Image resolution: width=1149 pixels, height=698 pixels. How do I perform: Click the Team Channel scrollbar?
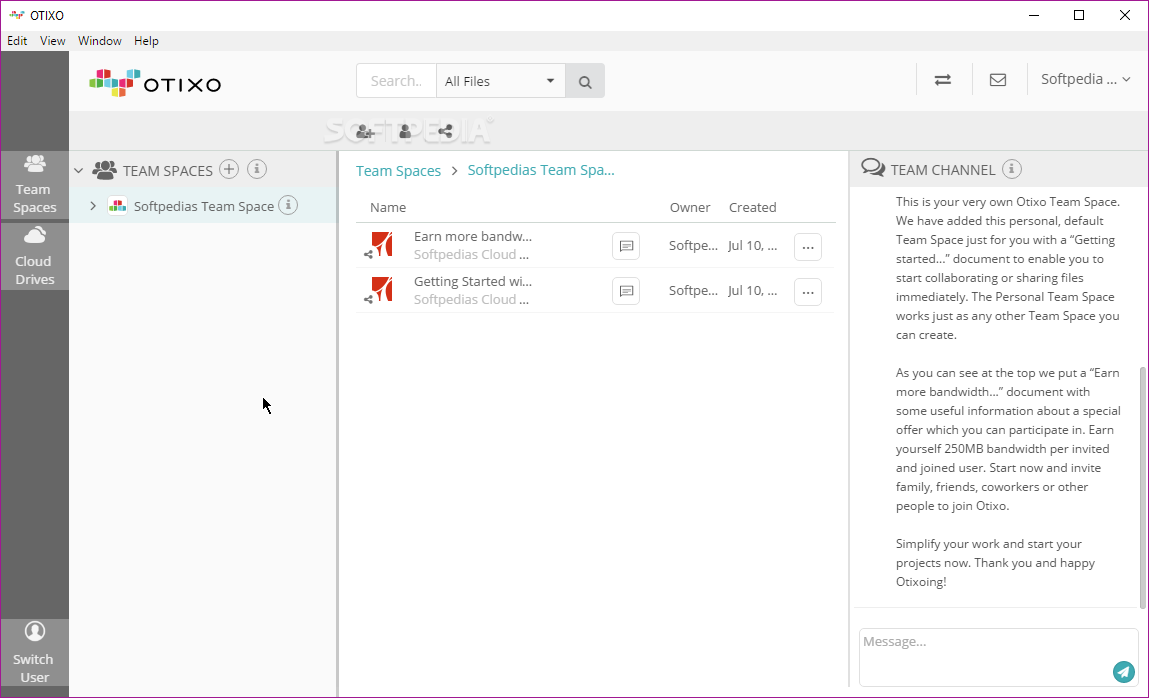1142,487
